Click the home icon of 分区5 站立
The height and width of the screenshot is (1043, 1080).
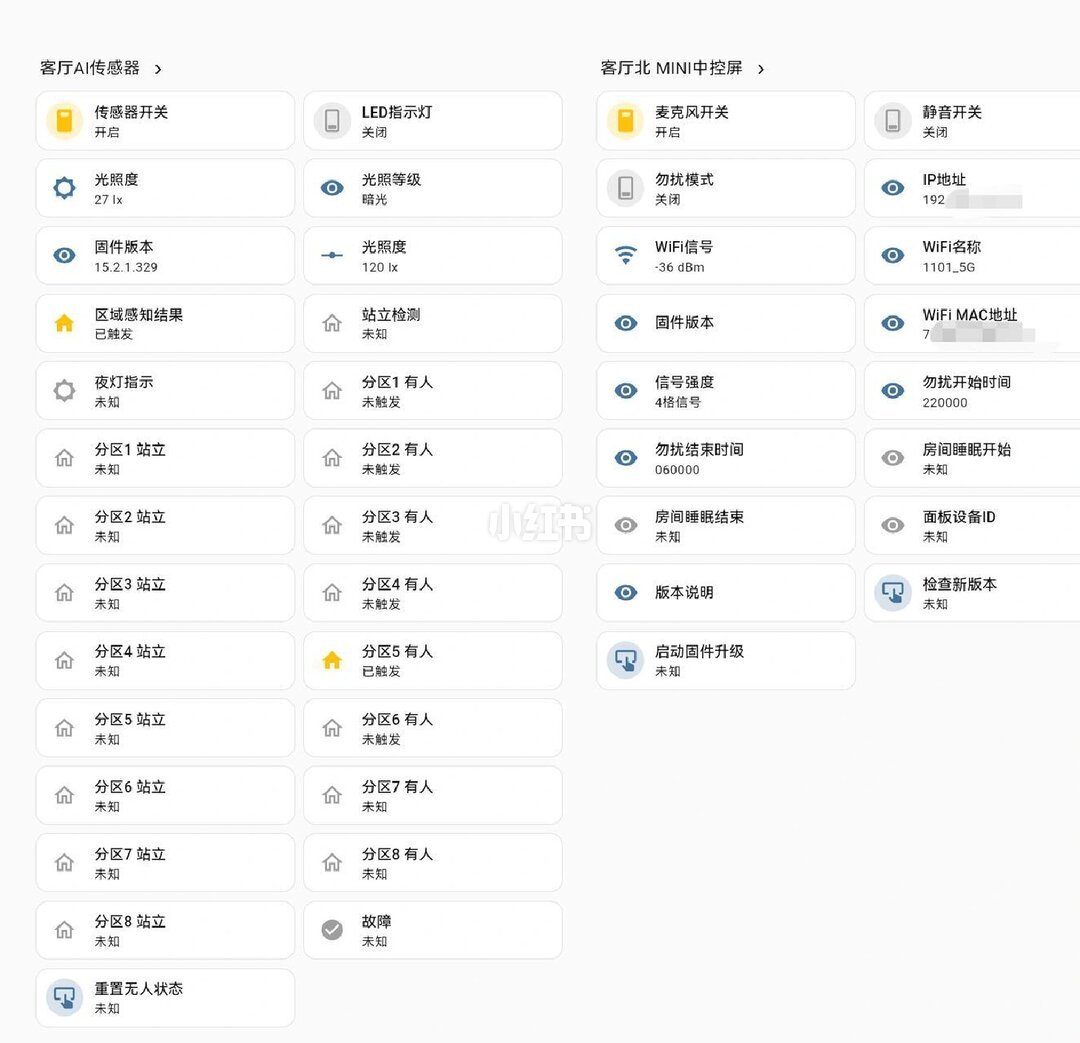pyautogui.click(x=65, y=728)
